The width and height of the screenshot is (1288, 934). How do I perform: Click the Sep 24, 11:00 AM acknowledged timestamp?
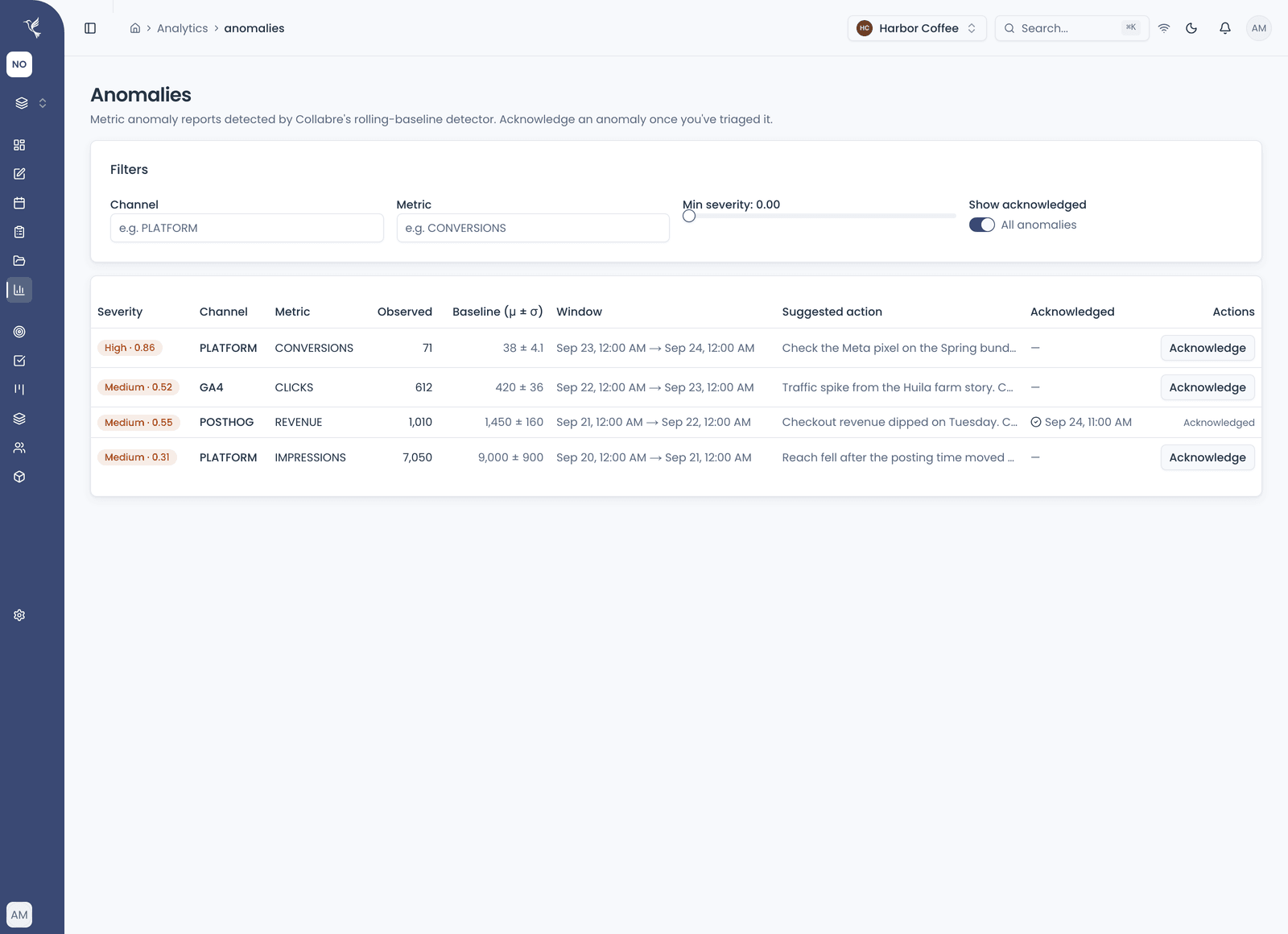(x=1081, y=423)
